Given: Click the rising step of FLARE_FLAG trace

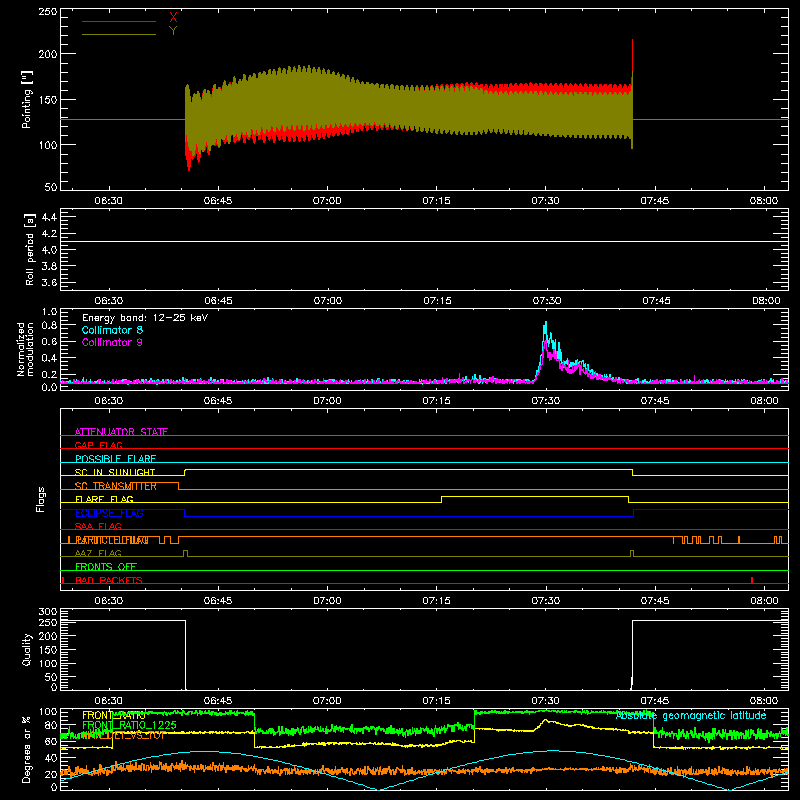Looking at the screenshot, I should (x=441, y=499).
